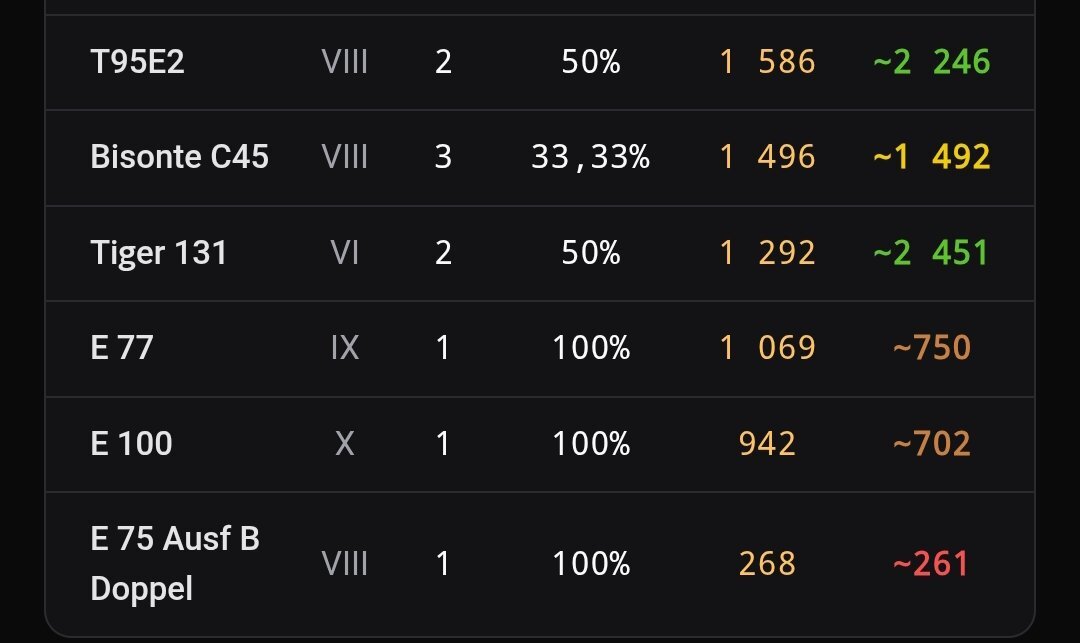The height and width of the screenshot is (643, 1080).
Task: Click the ~750 rating for E 77
Action: (932, 348)
